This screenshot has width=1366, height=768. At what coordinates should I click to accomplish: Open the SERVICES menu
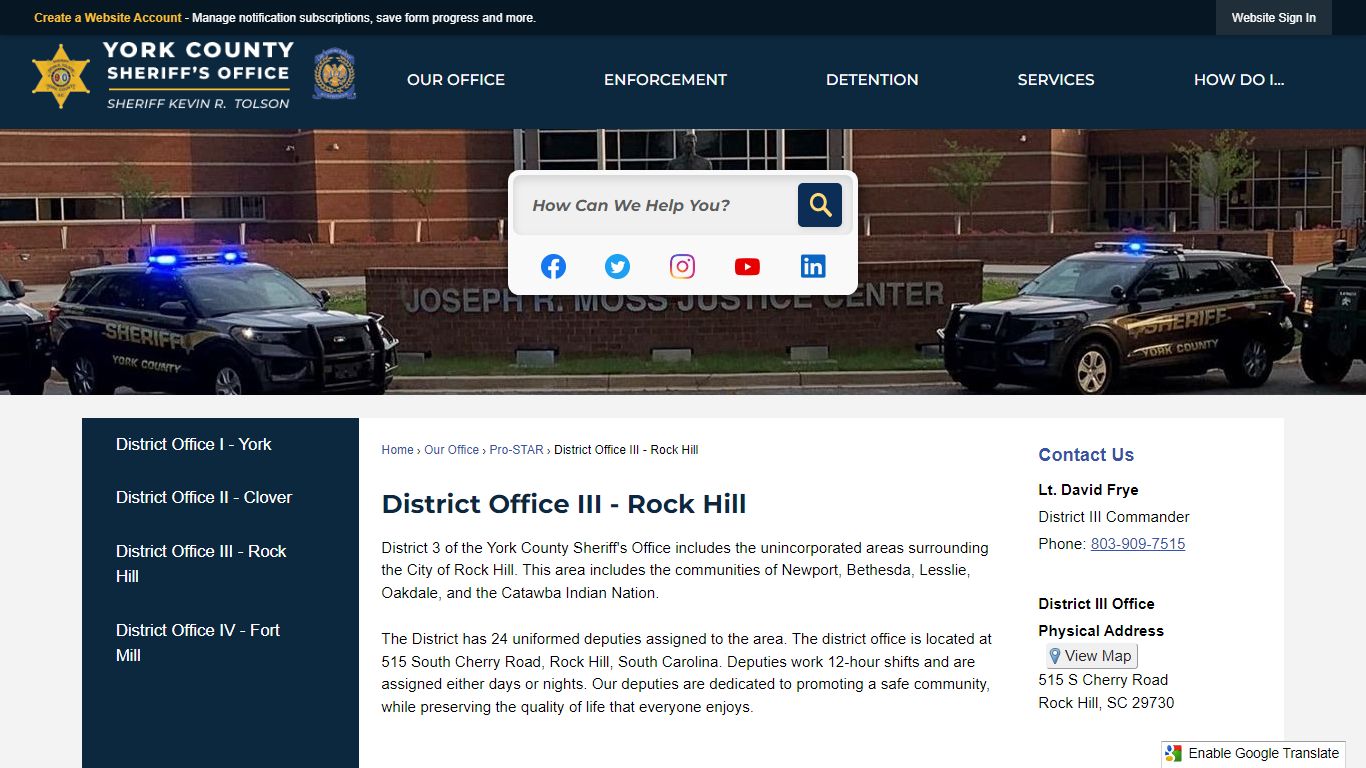point(1056,80)
